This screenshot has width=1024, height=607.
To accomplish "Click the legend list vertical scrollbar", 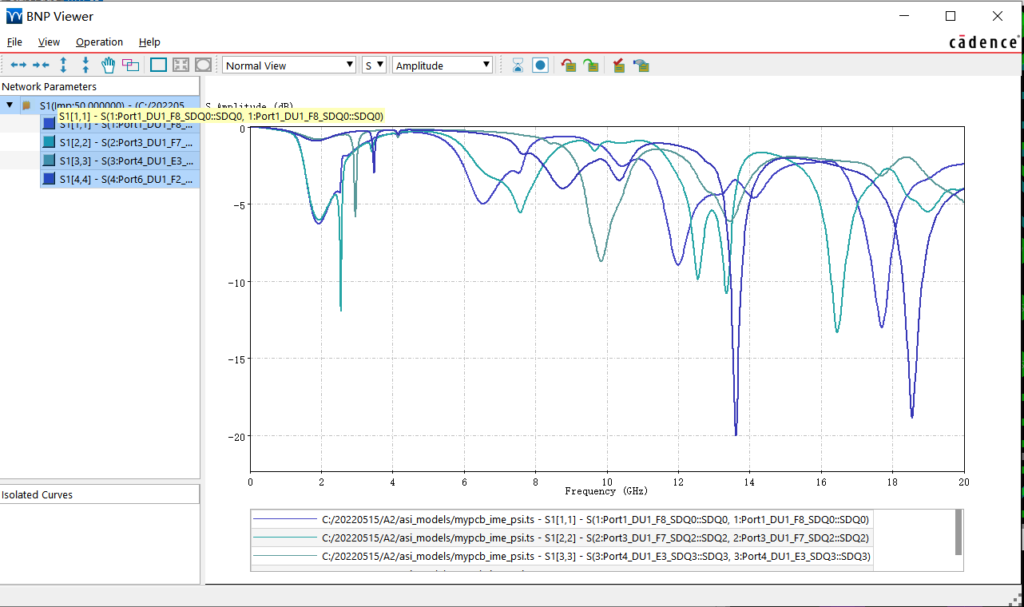I will (959, 532).
